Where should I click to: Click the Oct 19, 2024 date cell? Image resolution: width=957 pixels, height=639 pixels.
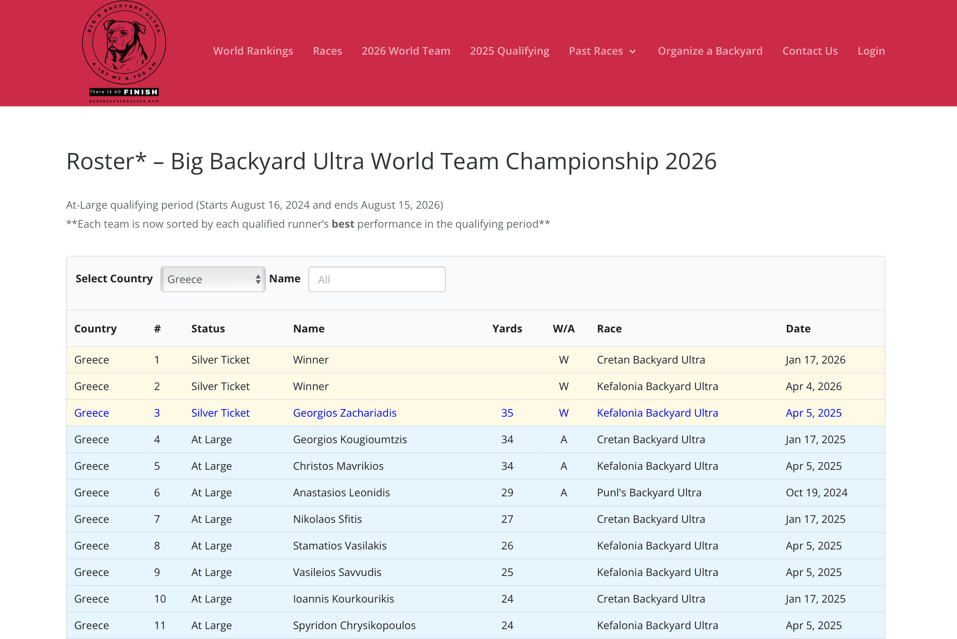click(x=817, y=493)
